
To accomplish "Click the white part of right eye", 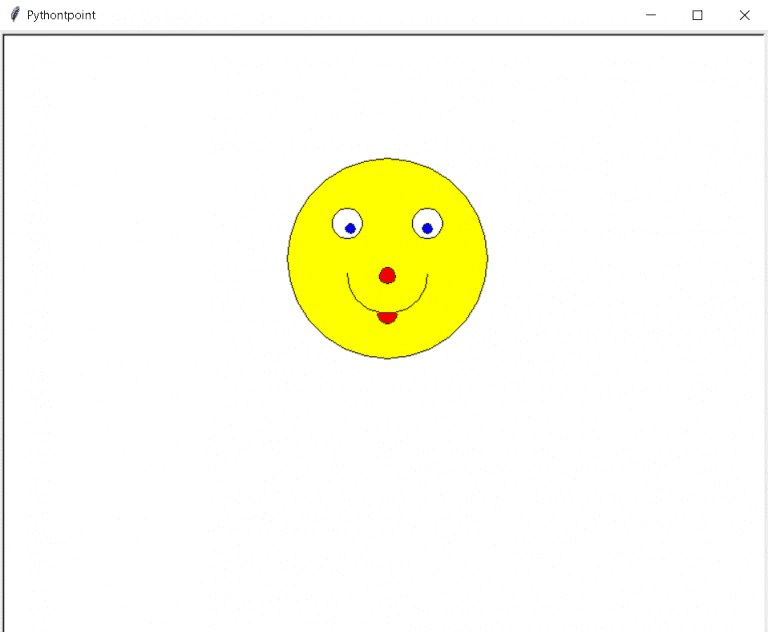I will pos(422,217).
